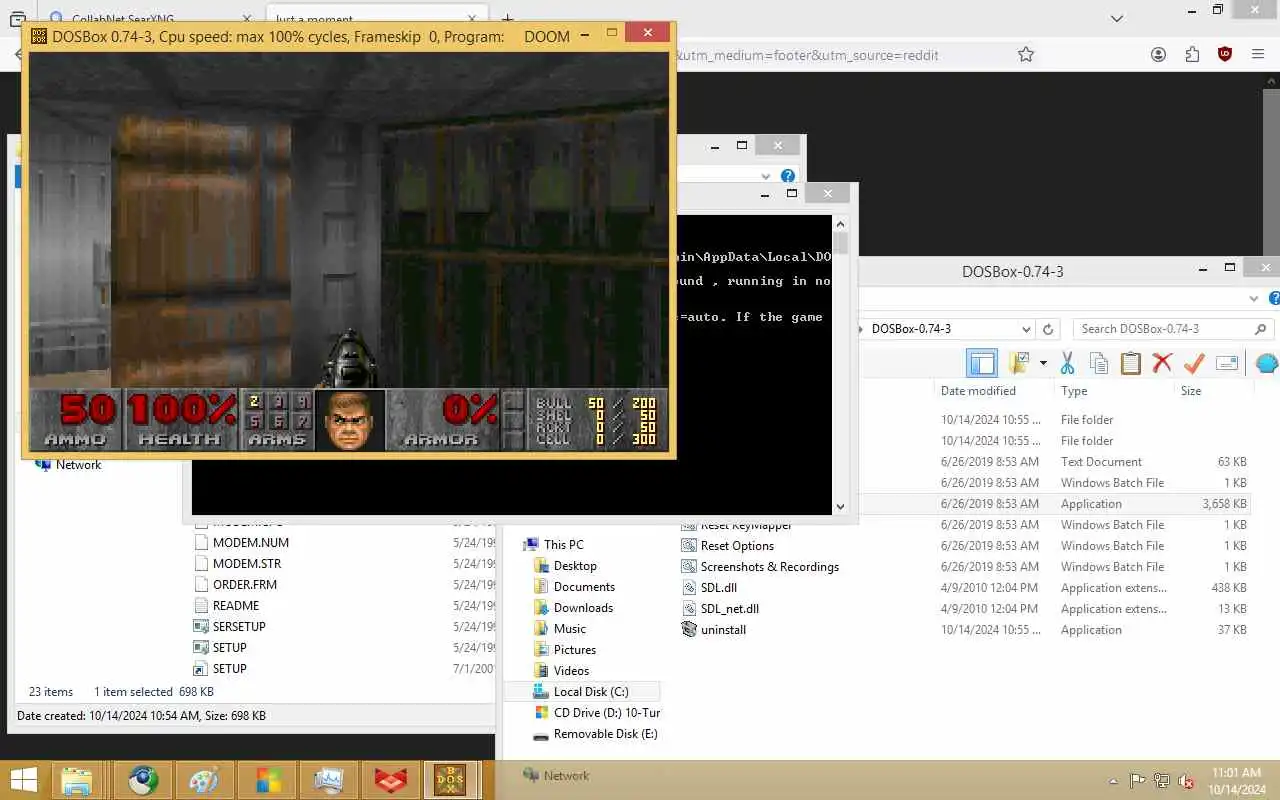Open Help in the window behind the DOOM window
Image resolution: width=1280 pixels, height=800 pixels.
pyautogui.click(x=787, y=176)
